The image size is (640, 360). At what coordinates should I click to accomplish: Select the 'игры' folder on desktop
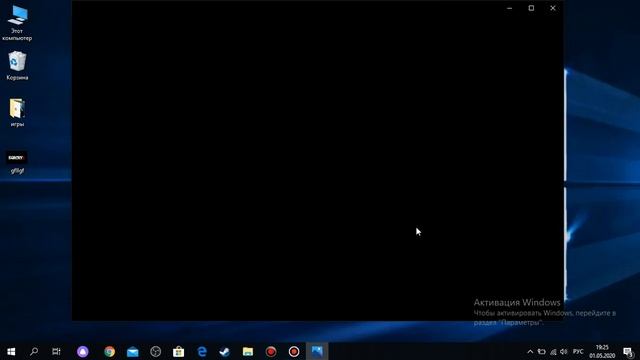(x=17, y=112)
